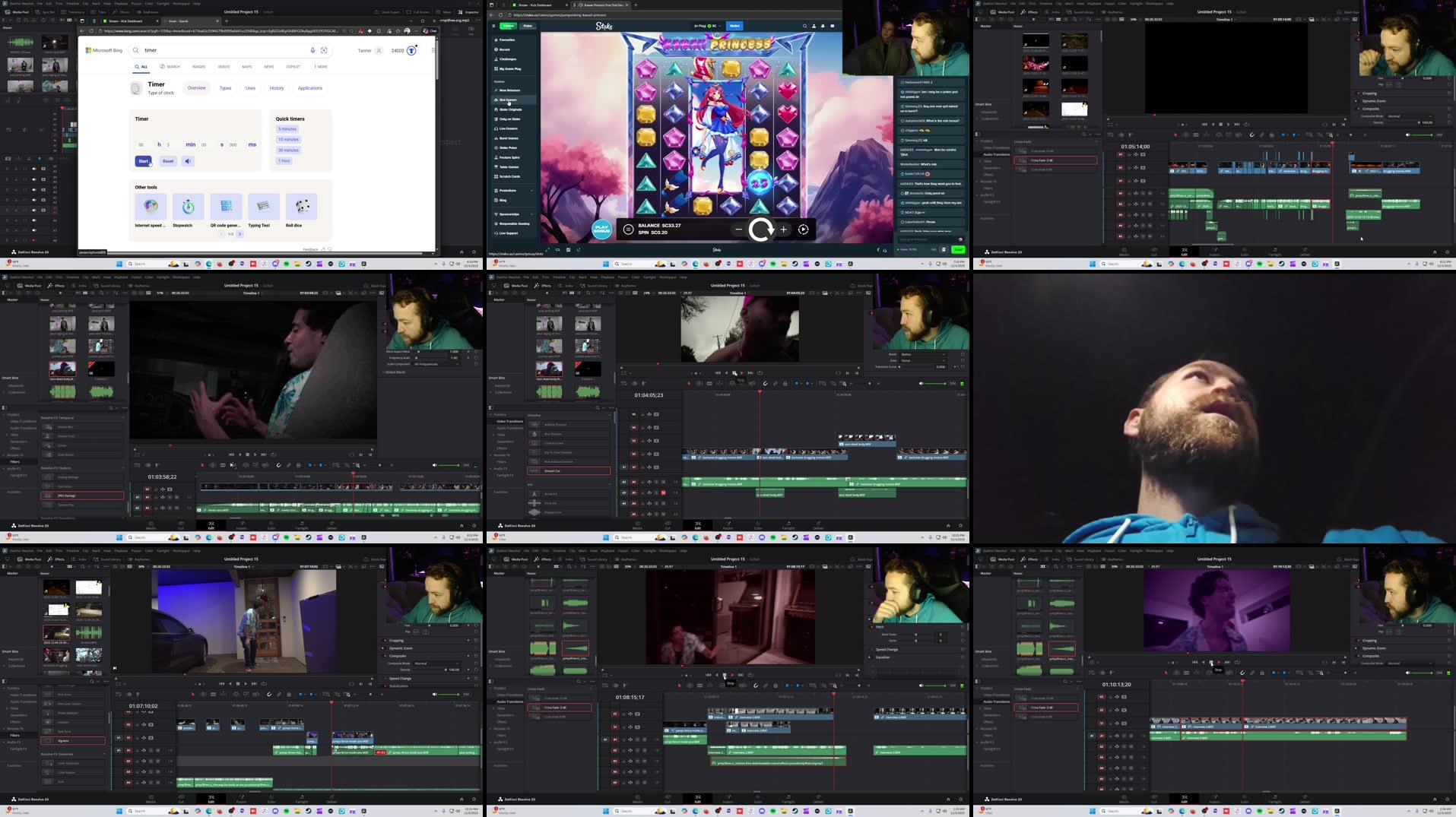This screenshot has width=1456, height=817.
Task: Open the Timeline menu in DaVinci Resolve
Action: (x=72, y=277)
